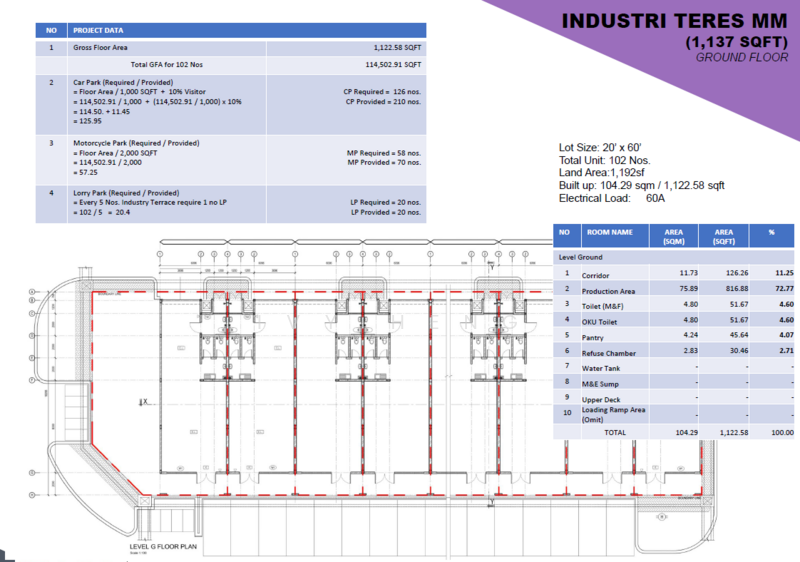Click the OKU Toilet room entry

(x=603, y=320)
